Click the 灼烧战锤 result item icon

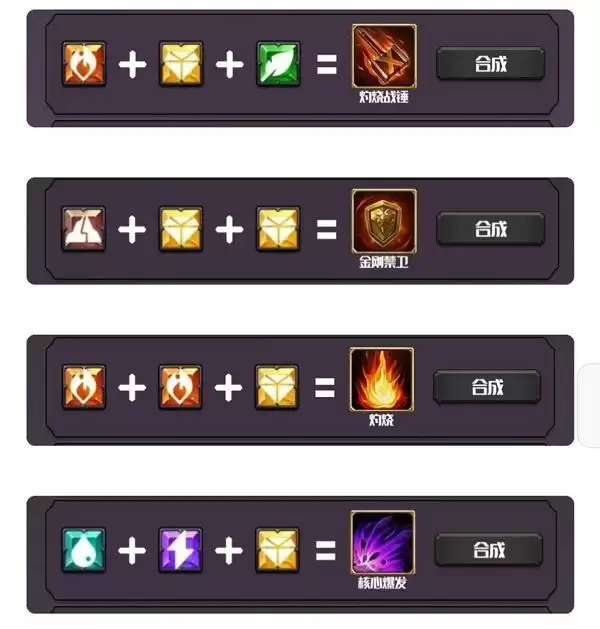coord(384,56)
